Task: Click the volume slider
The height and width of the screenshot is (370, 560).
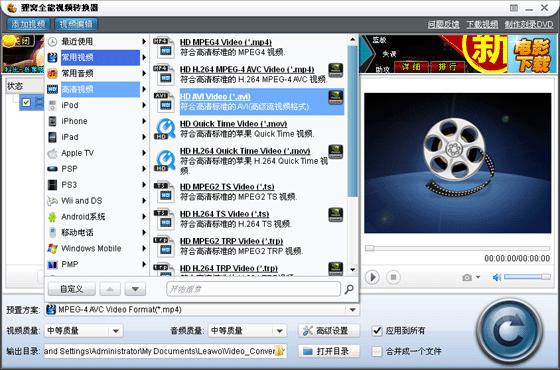Action: pyautogui.click(x=527, y=277)
